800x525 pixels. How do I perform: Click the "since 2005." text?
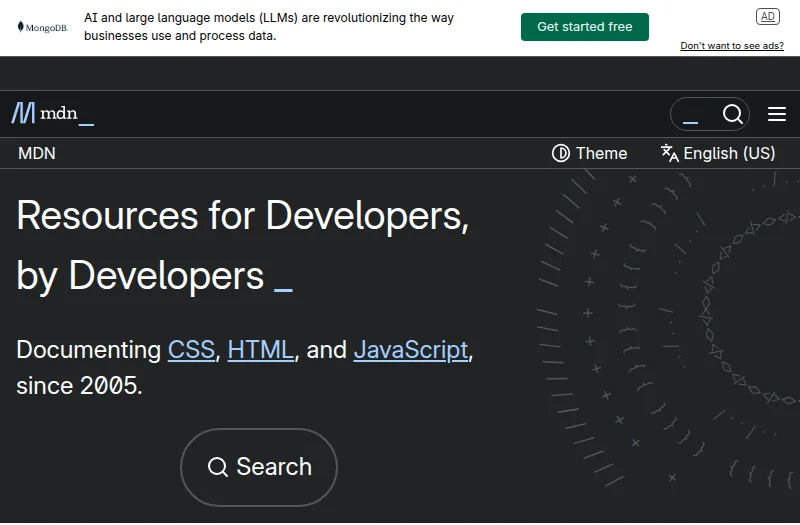[x=80, y=386]
